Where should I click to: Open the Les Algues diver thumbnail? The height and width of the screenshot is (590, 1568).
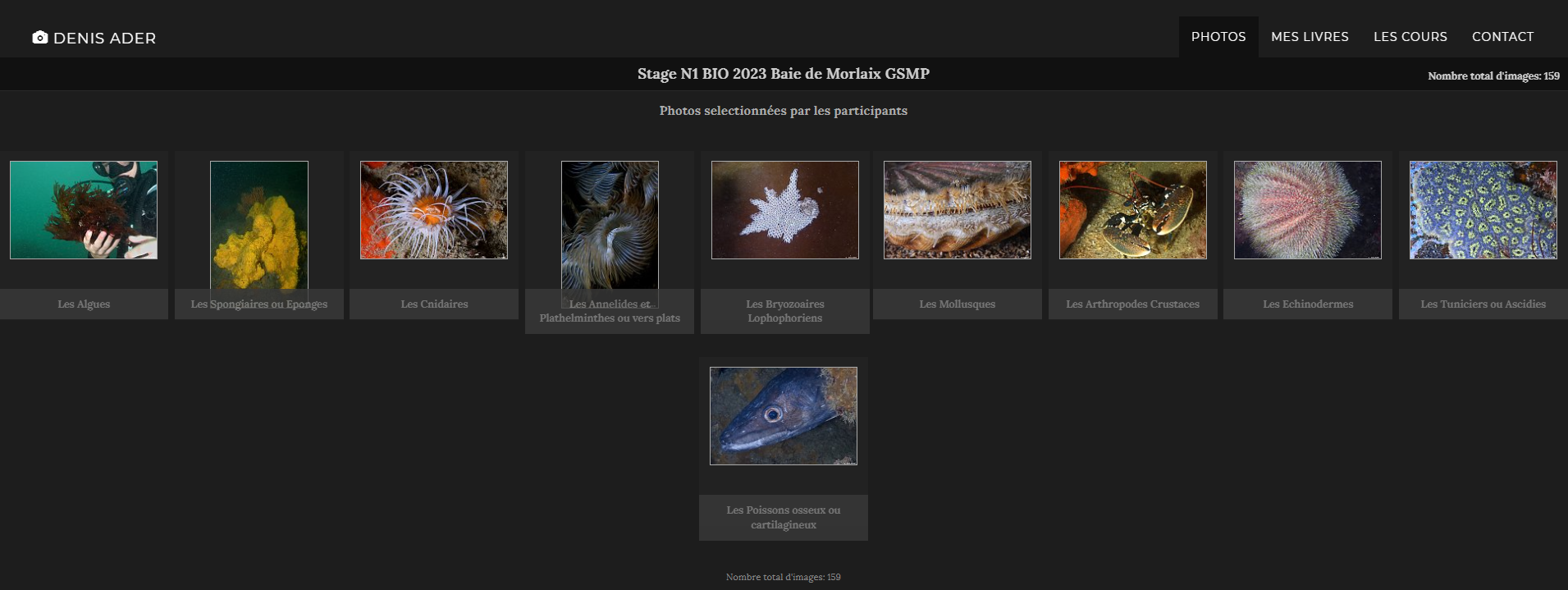(x=84, y=210)
